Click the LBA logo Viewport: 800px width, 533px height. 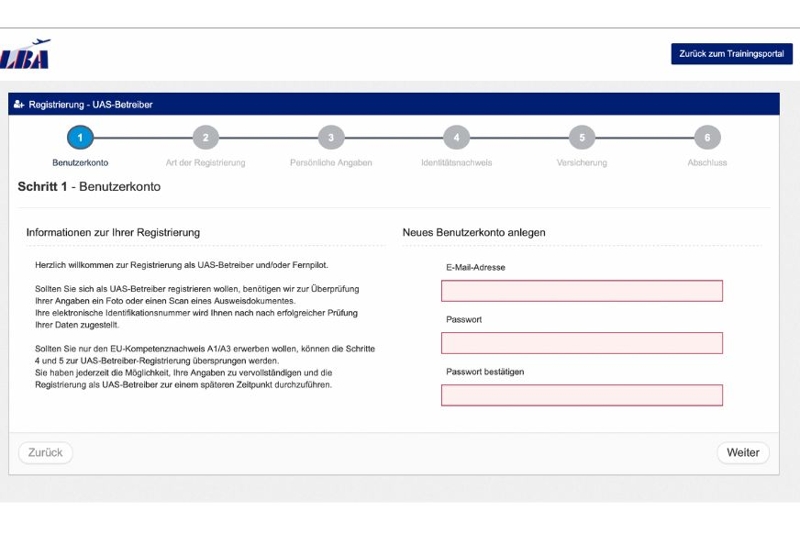[x=25, y=55]
